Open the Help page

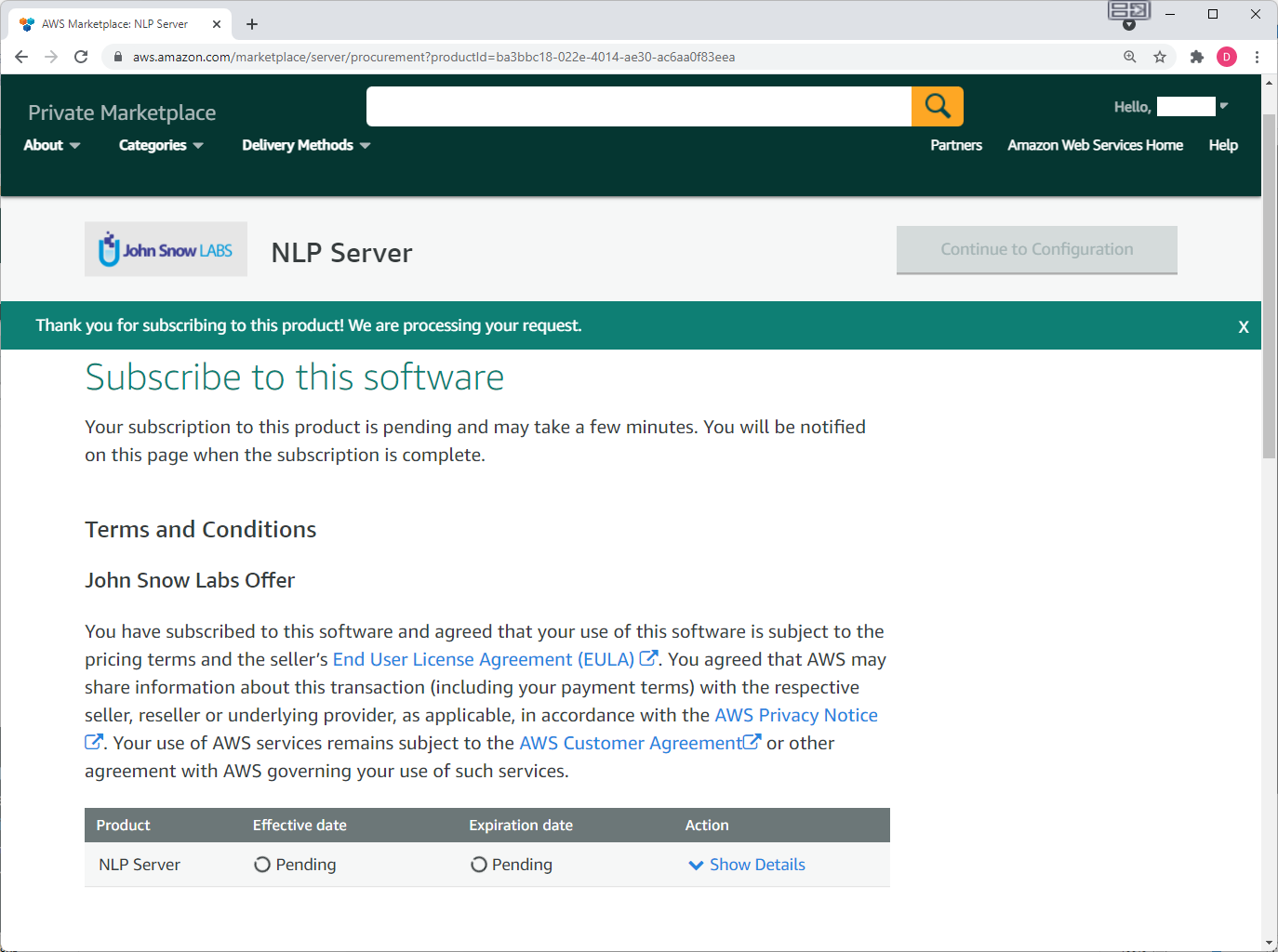click(x=1223, y=145)
